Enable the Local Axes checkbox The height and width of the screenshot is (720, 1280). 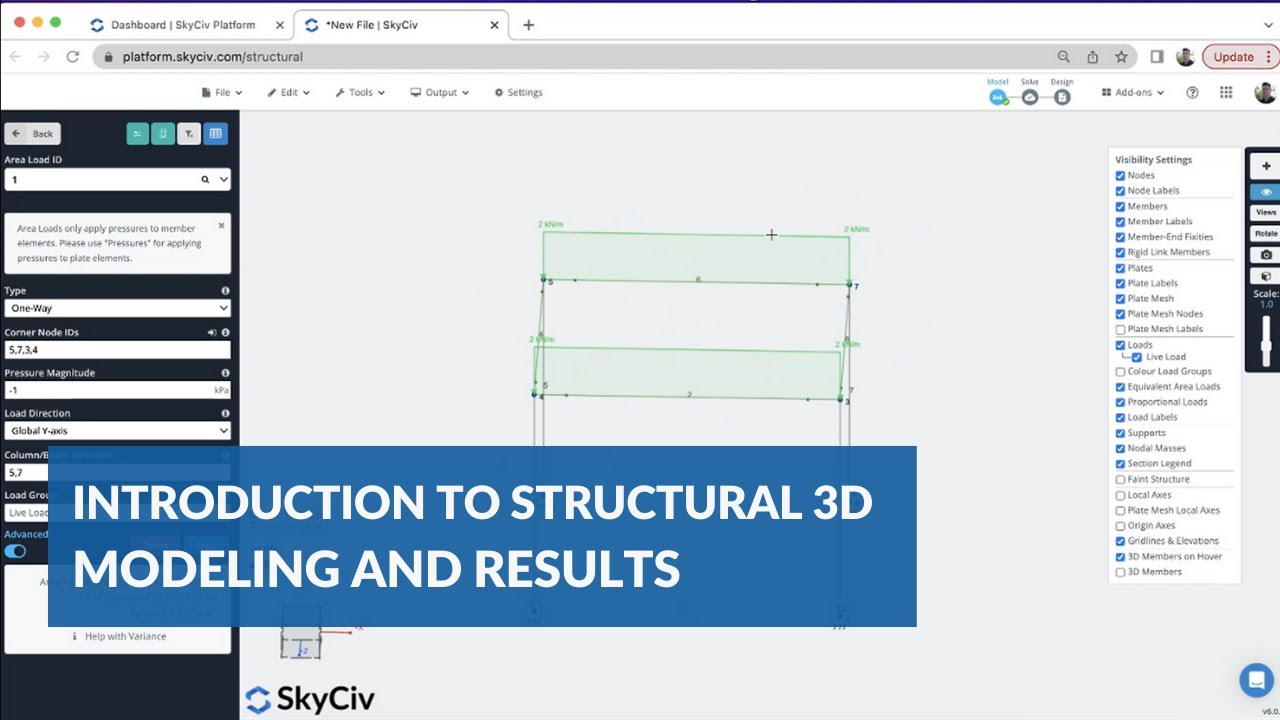point(1120,495)
